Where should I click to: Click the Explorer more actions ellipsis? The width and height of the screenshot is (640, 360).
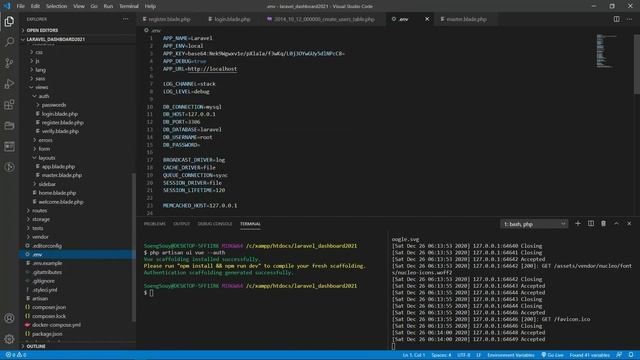tap(125, 19)
